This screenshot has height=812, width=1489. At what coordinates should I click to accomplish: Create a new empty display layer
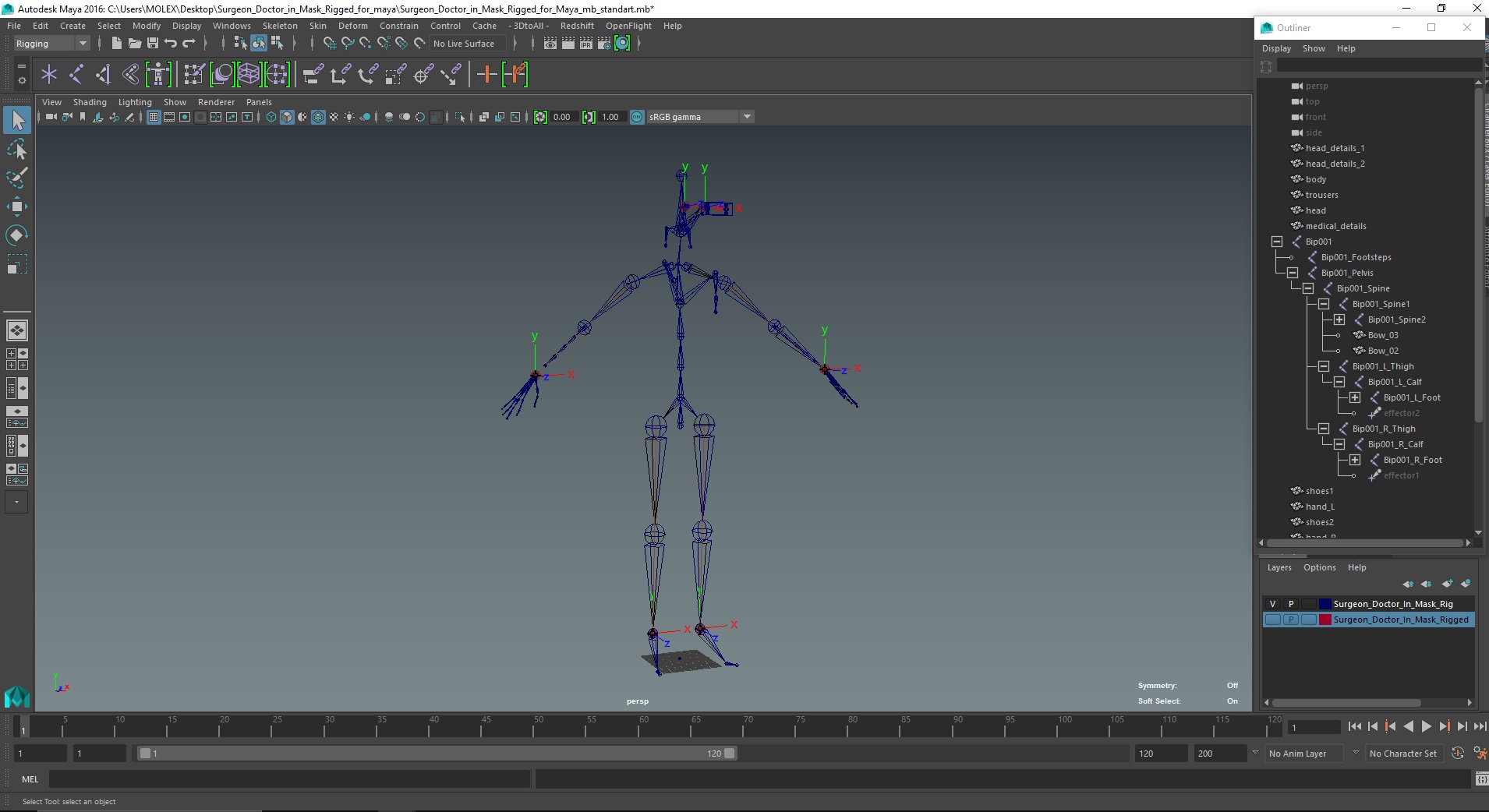tap(1447, 584)
